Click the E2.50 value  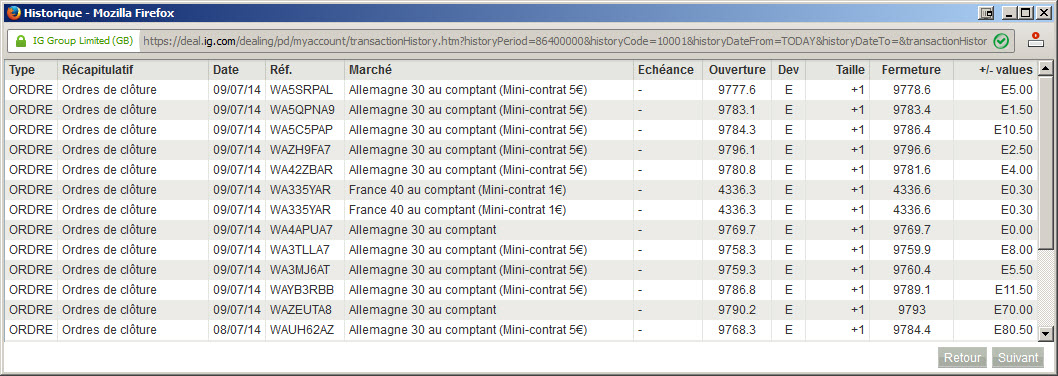pyautogui.click(x=1017, y=150)
